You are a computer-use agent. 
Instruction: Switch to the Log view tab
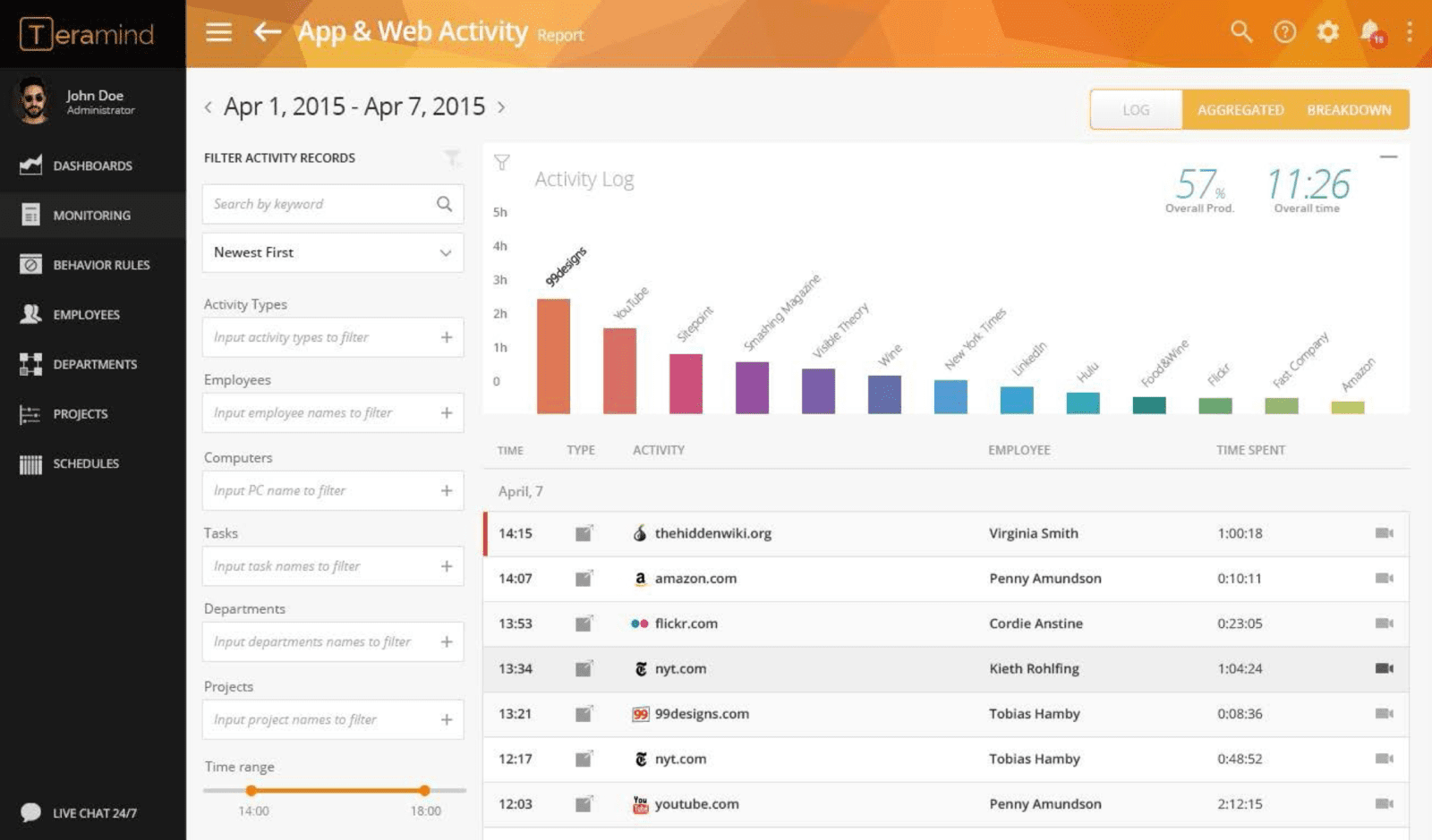click(1136, 110)
